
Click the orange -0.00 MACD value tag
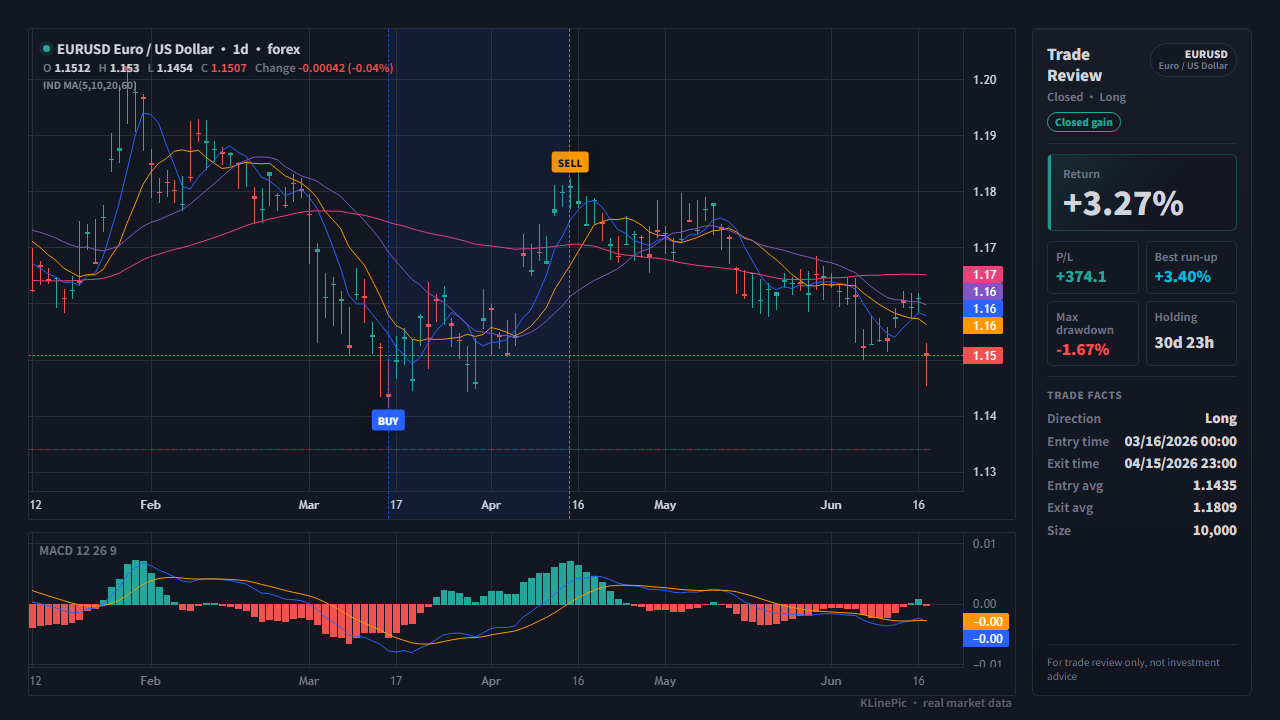985,621
